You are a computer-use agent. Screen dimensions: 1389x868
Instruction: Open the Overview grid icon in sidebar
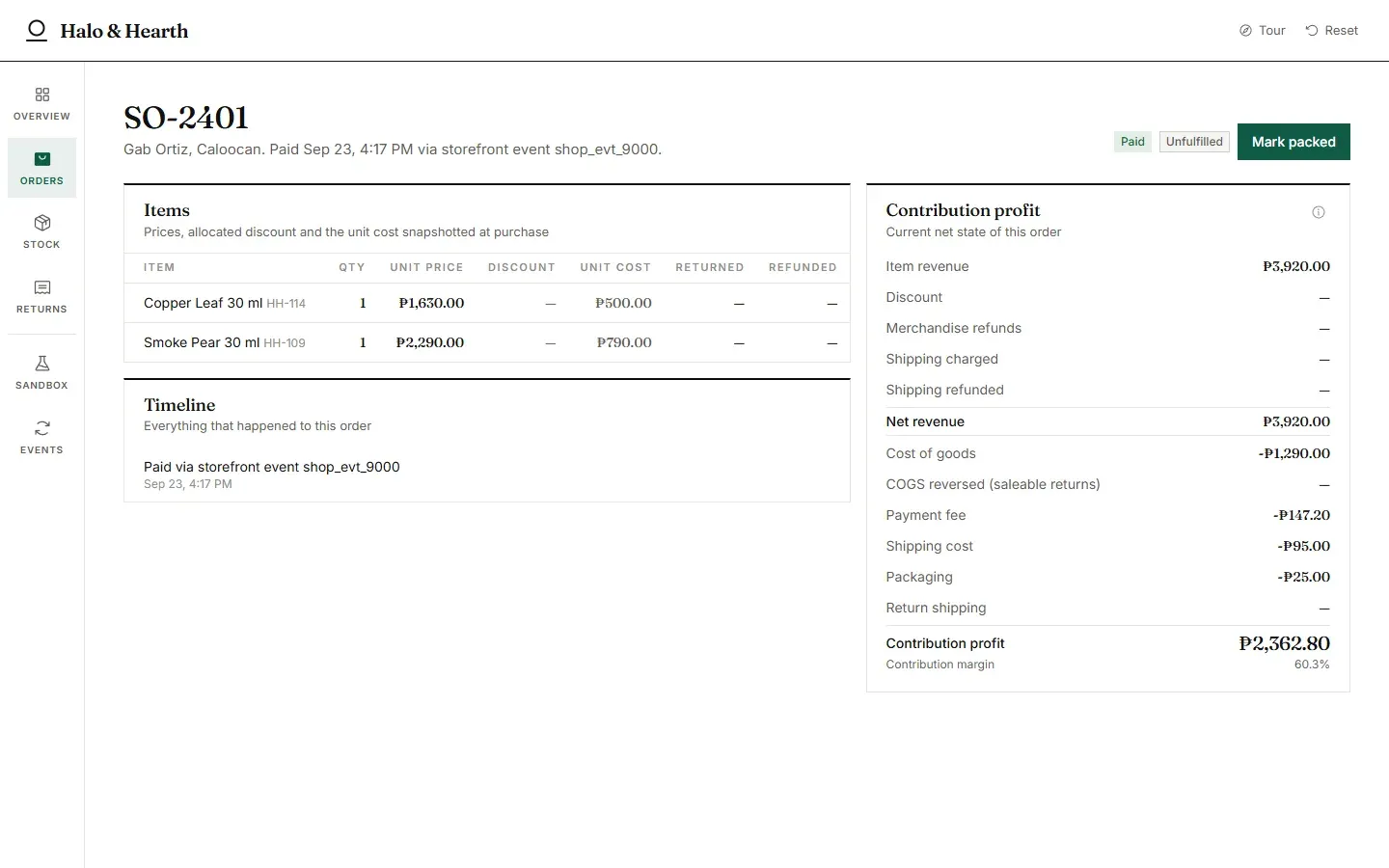click(x=42, y=95)
